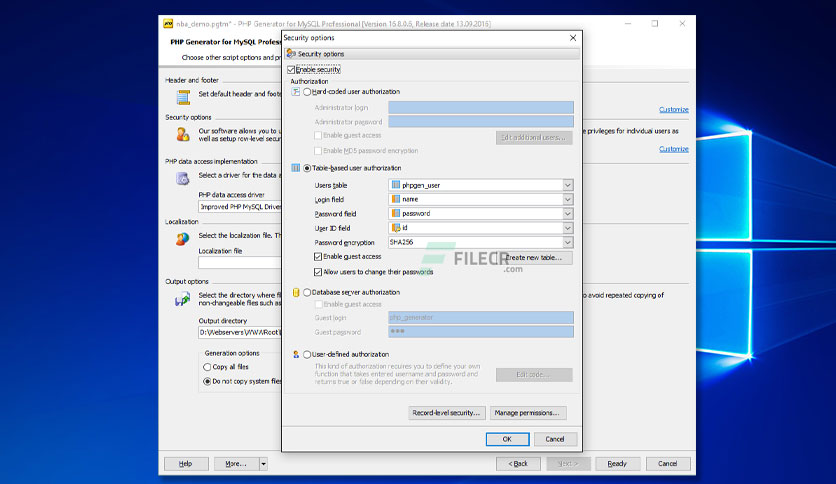Select the Copy all files radio button
Image resolution: width=836 pixels, height=484 pixels.
[x=207, y=367]
